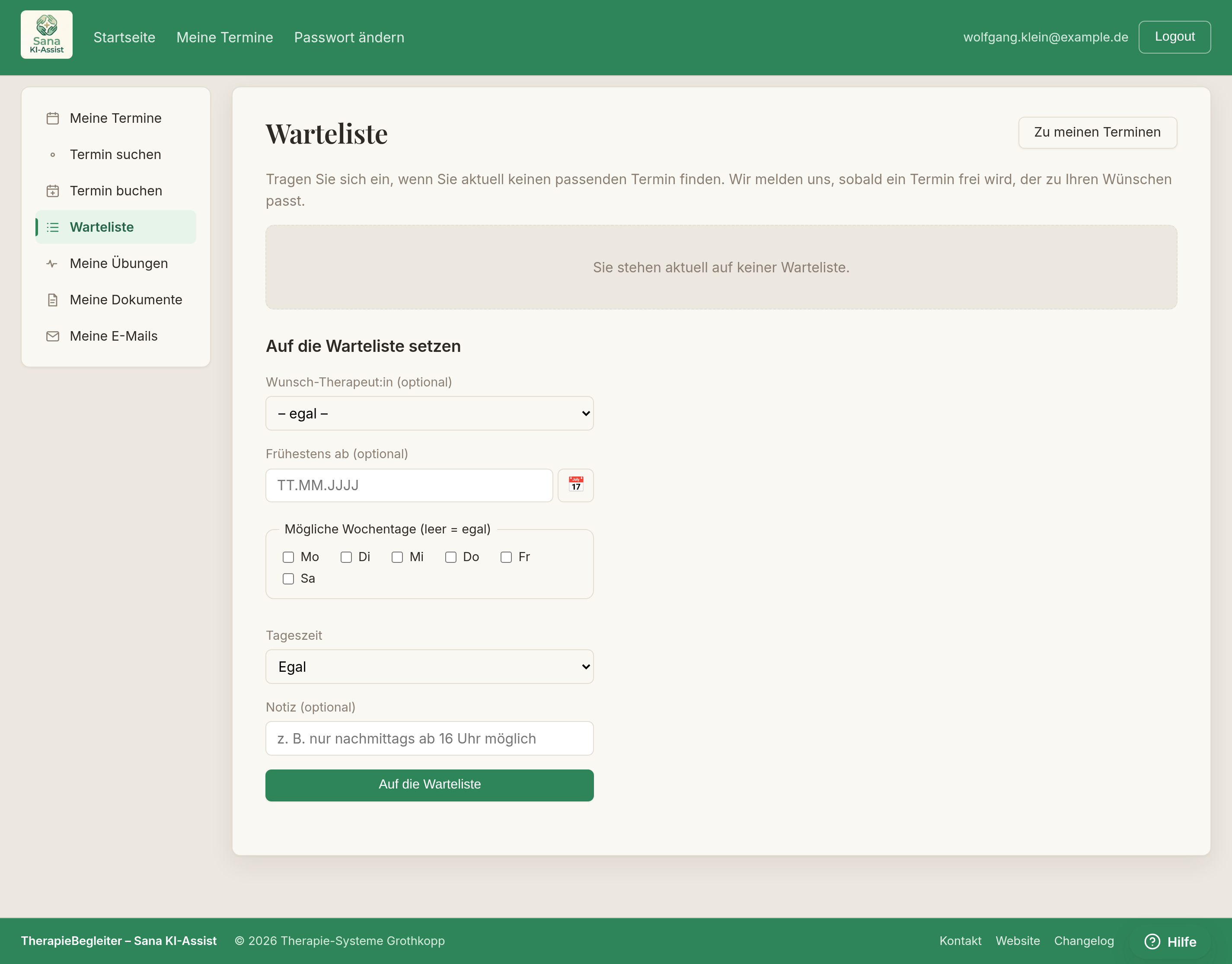Tick the Fr weekday checkbox
The width and height of the screenshot is (1232, 964).
click(x=506, y=557)
